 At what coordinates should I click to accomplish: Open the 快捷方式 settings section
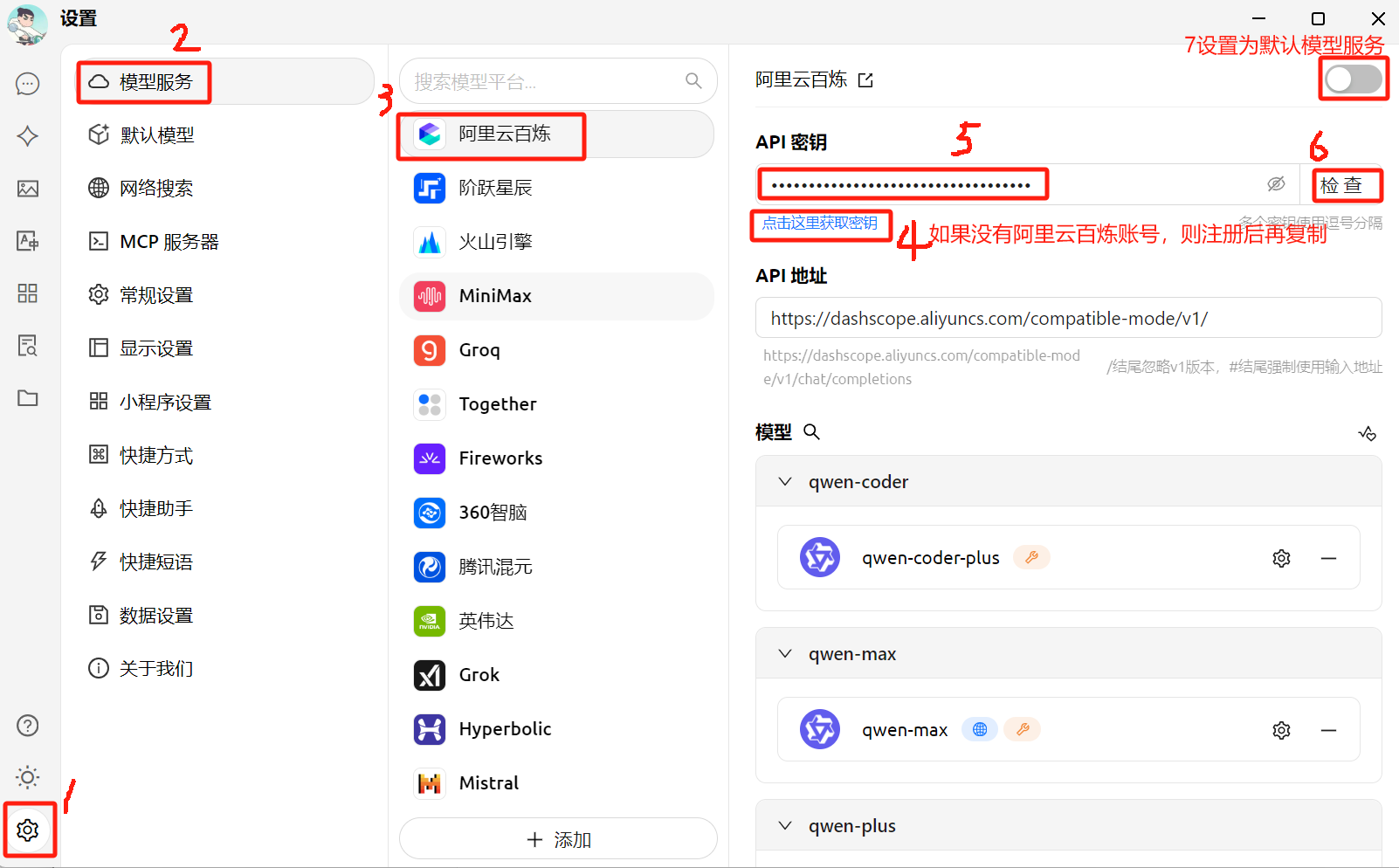pos(225,456)
